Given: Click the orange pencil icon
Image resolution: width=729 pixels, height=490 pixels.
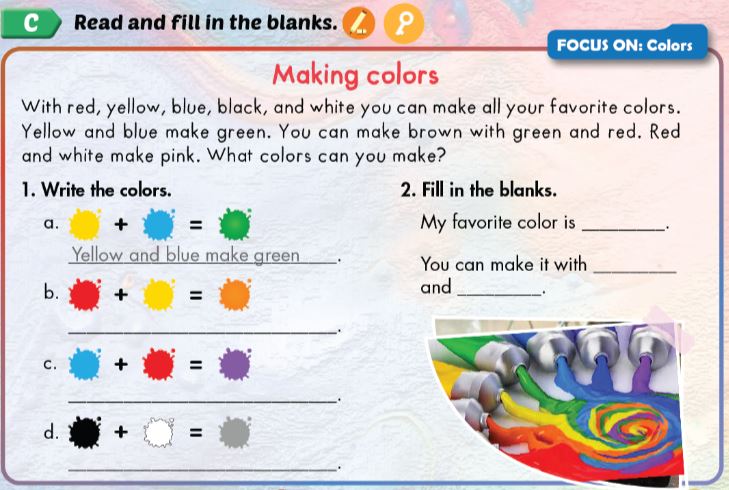Looking at the screenshot, I should 355,23.
